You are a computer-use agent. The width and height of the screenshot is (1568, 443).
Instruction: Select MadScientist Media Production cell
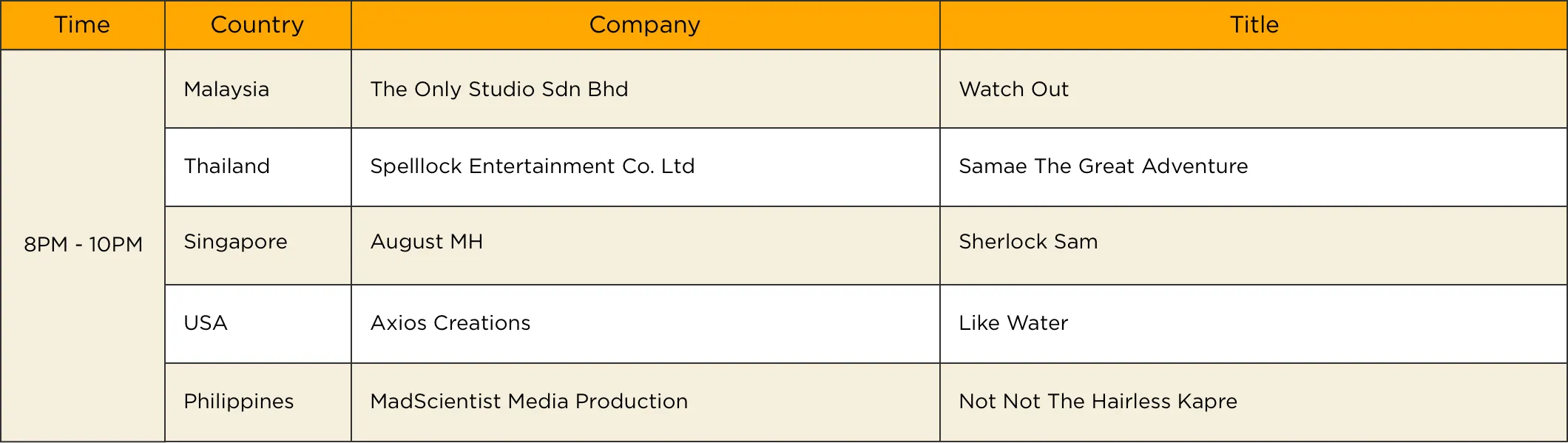click(x=529, y=402)
